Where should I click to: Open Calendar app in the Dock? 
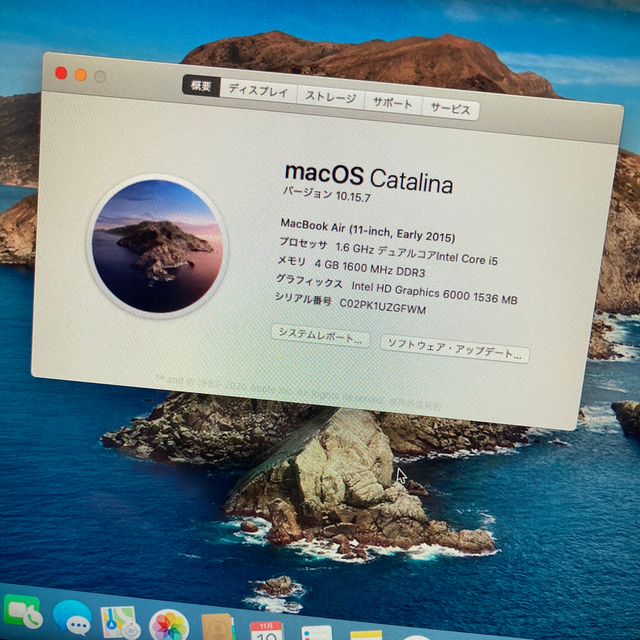pyautogui.click(x=266, y=631)
